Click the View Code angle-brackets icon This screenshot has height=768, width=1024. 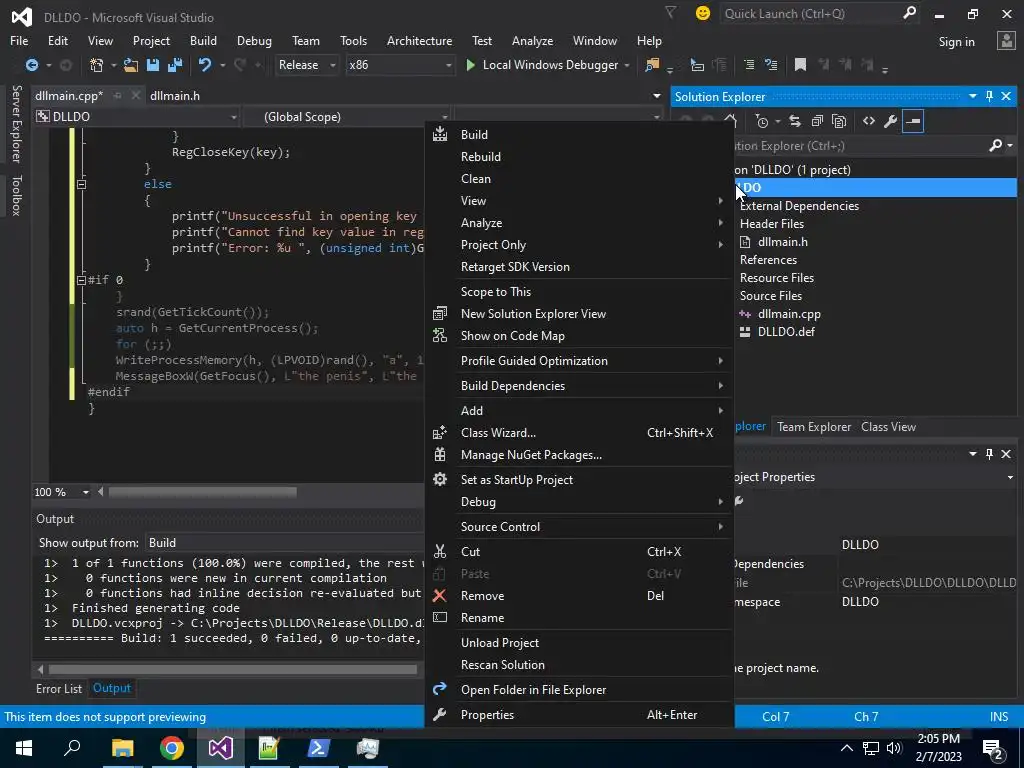pos(869,121)
